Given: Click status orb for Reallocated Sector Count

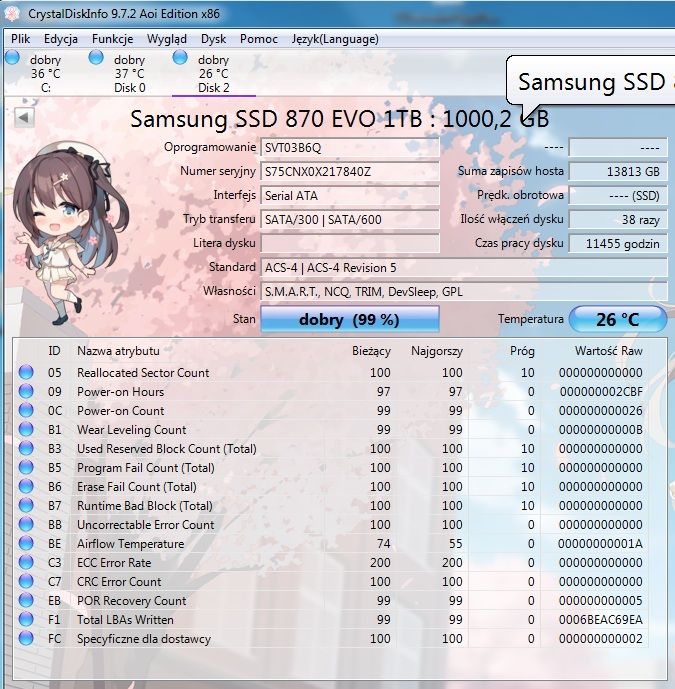Looking at the screenshot, I should tap(26, 372).
